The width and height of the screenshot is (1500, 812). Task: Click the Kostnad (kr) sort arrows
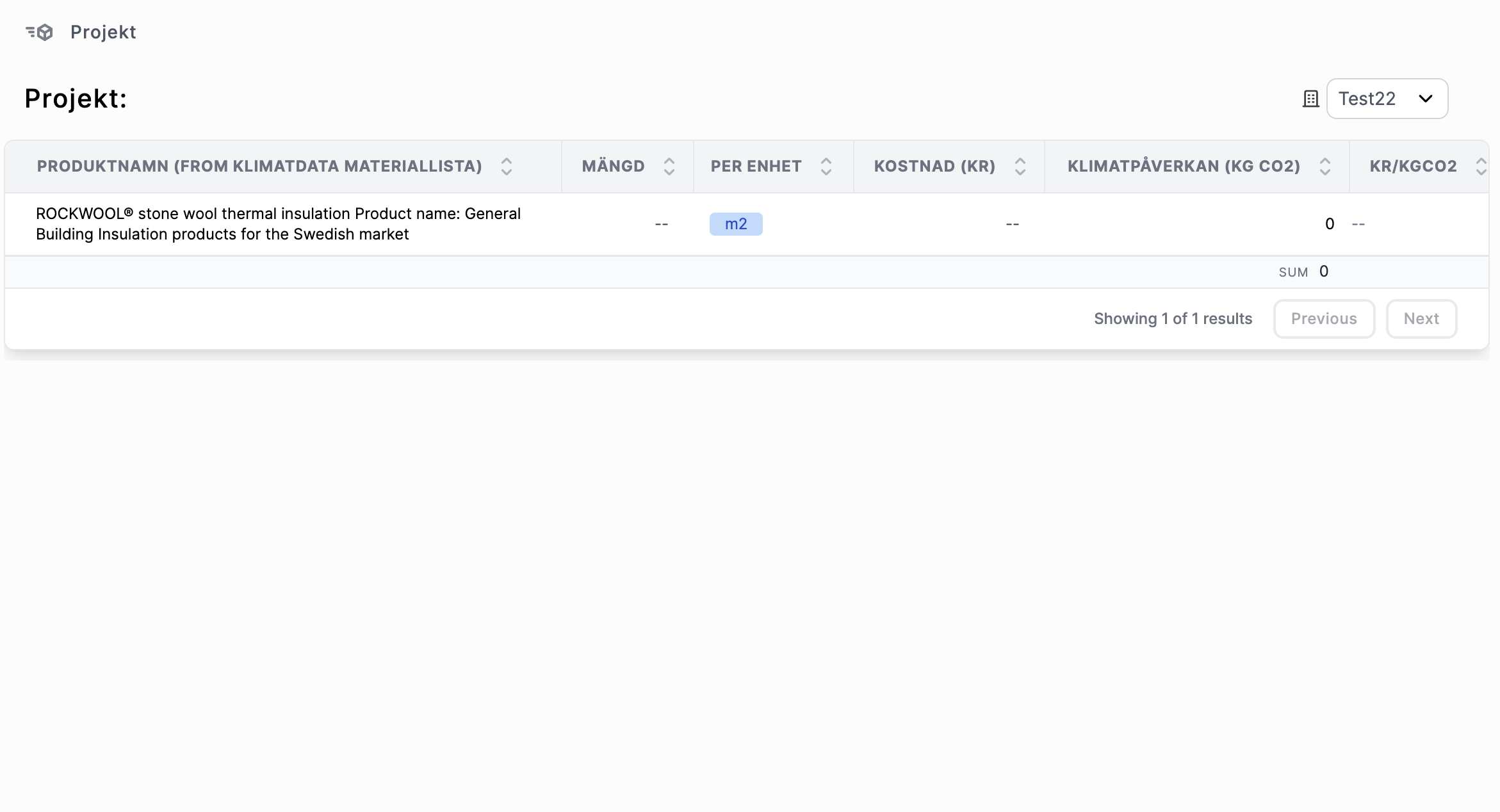pos(1020,166)
